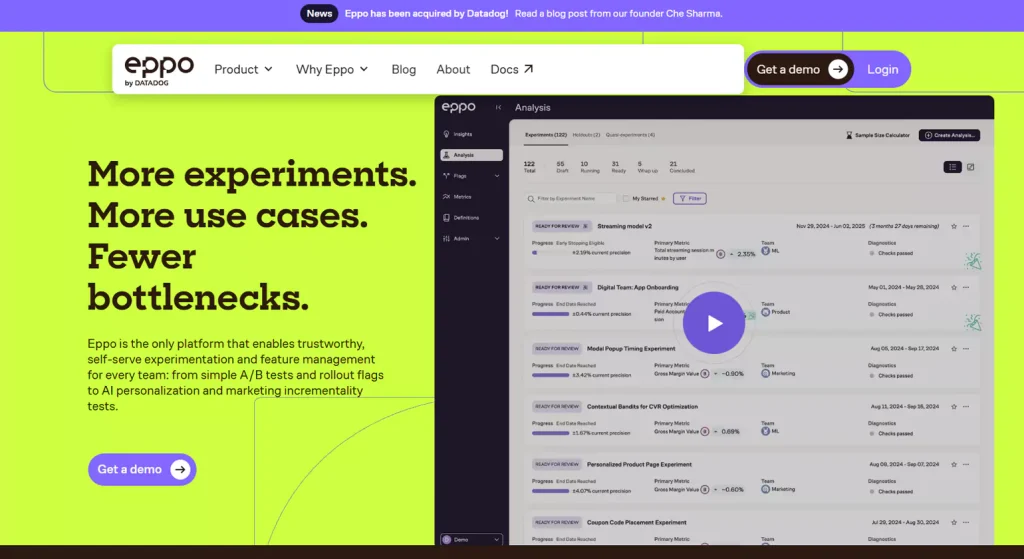1024x559 pixels.
Task: Expand the Why Eppo menu
Action: click(x=332, y=69)
